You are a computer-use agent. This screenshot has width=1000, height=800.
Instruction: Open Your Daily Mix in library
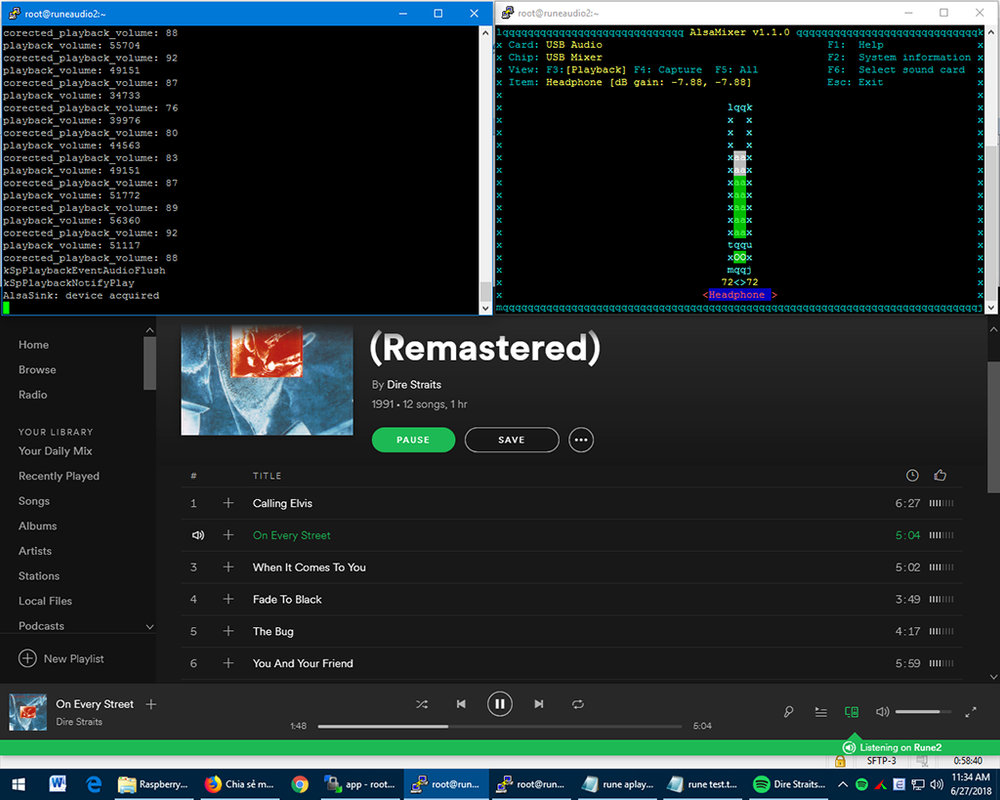tap(55, 451)
